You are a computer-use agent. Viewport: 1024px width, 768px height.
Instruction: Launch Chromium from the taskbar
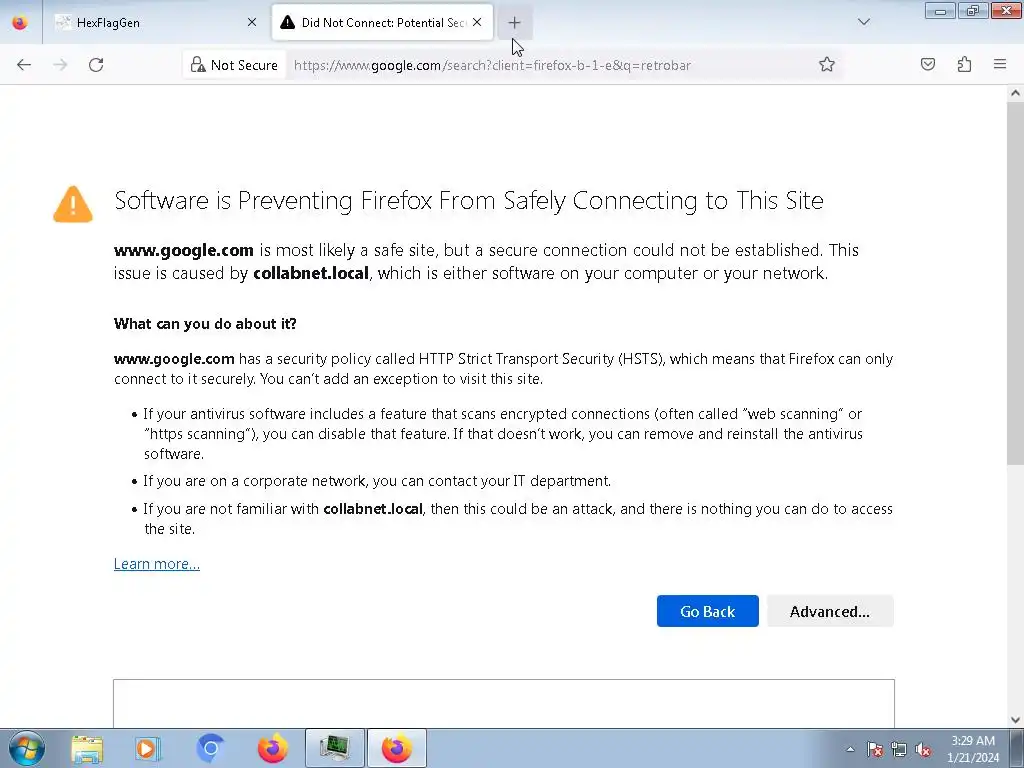pos(210,748)
